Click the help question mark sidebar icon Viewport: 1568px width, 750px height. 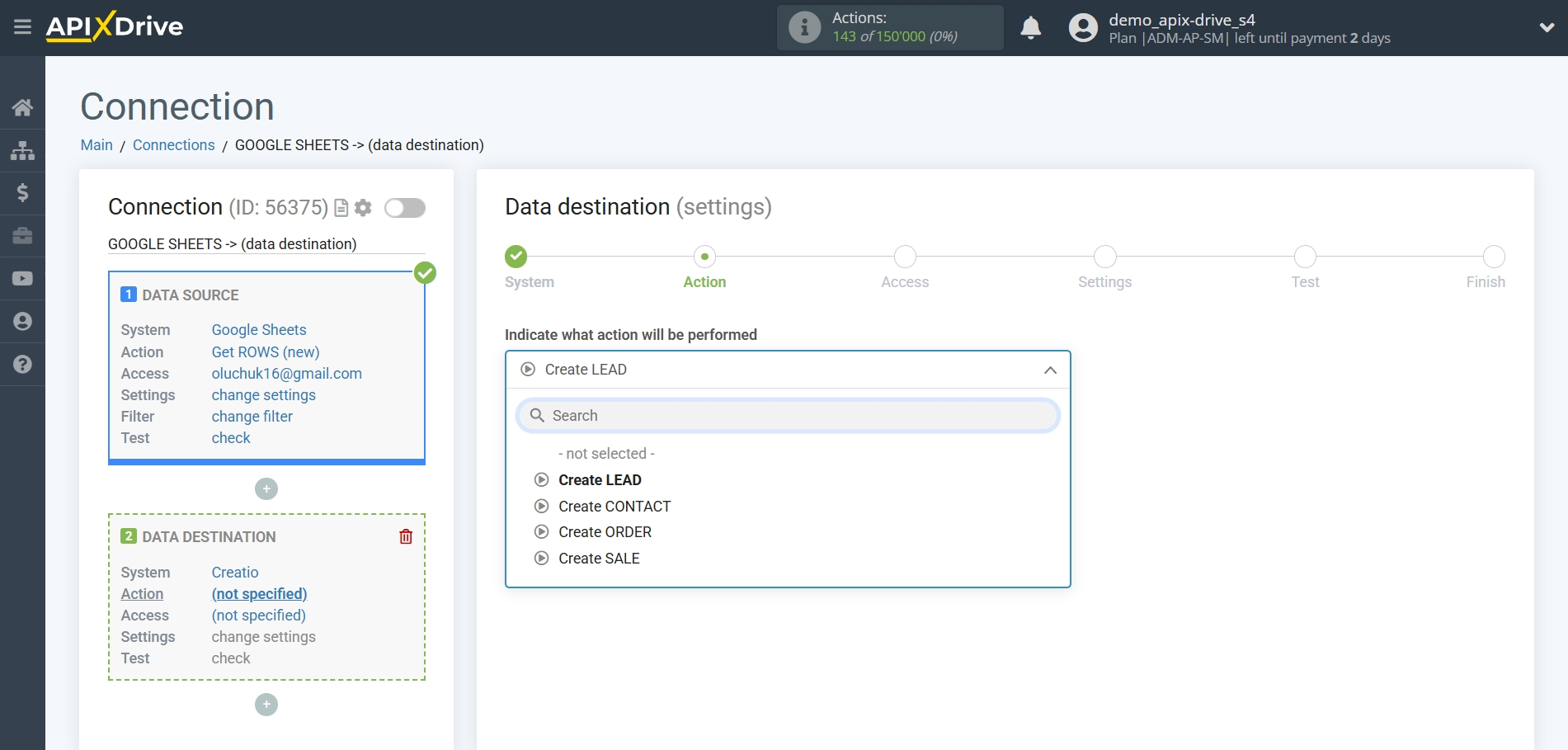pyautogui.click(x=22, y=364)
